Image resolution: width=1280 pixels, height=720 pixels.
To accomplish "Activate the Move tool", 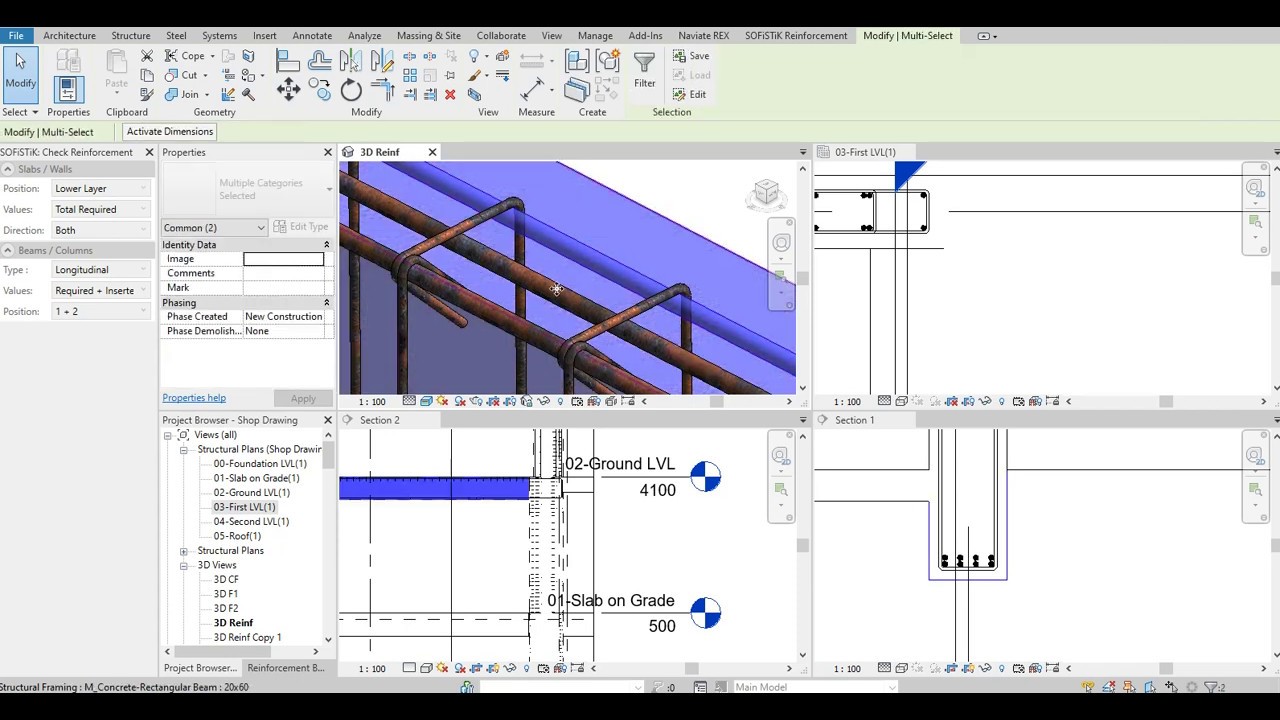I will click(x=288, y=91).
